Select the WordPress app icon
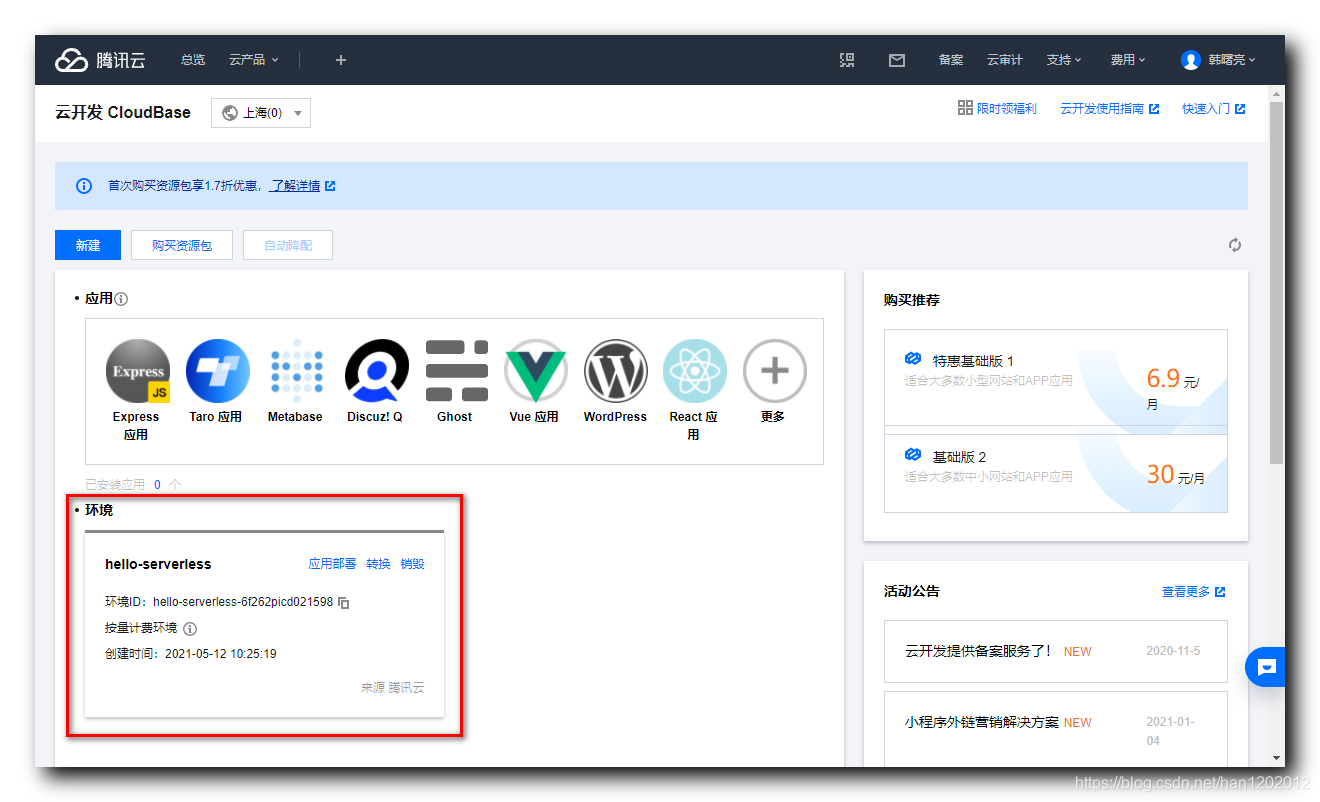Viewport: 1320px width, 802px height. coord(615,371)
